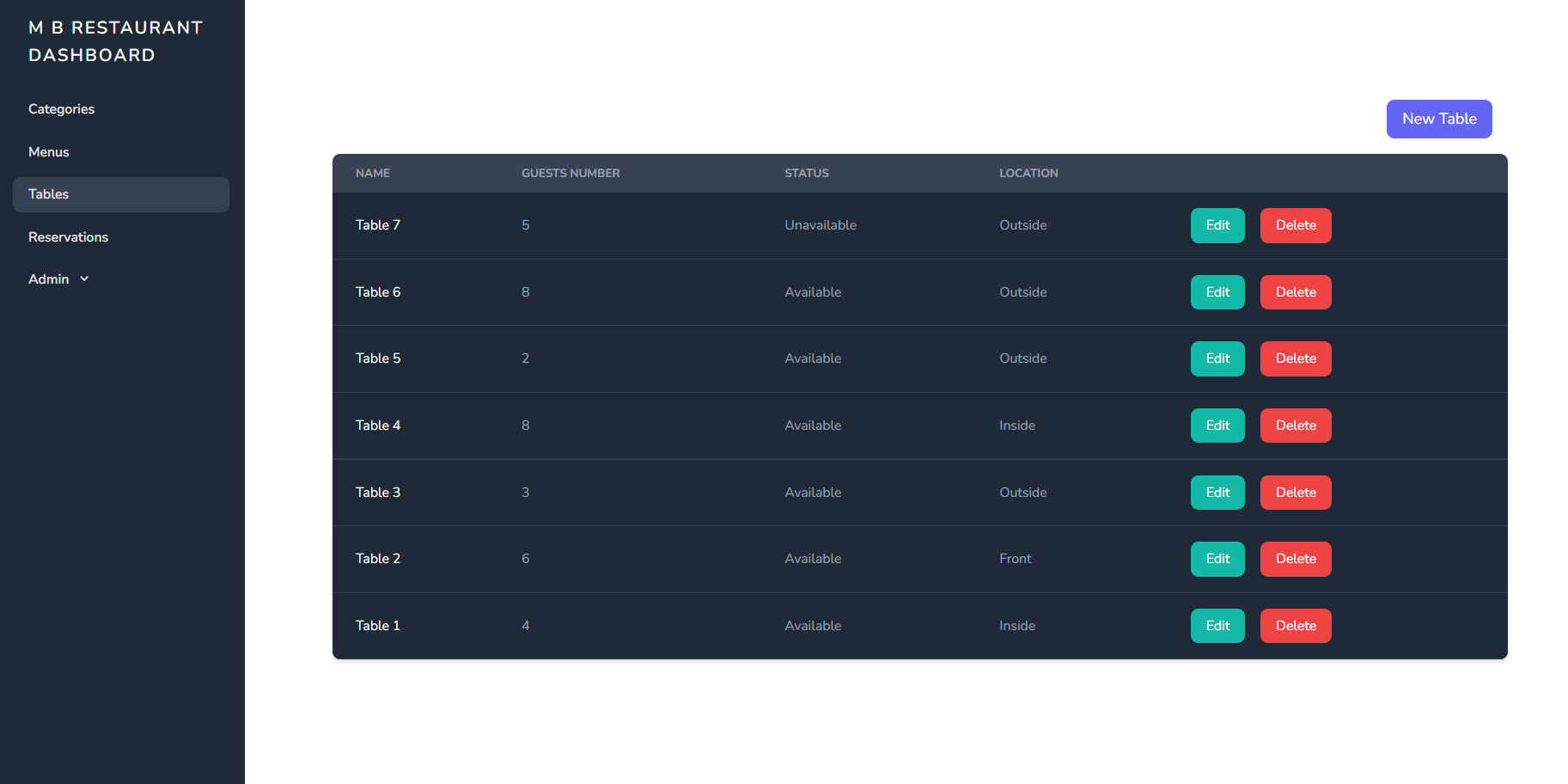Select the 'Table 5' name cell
Viewport: 1568px width, 784px height.
378,358
